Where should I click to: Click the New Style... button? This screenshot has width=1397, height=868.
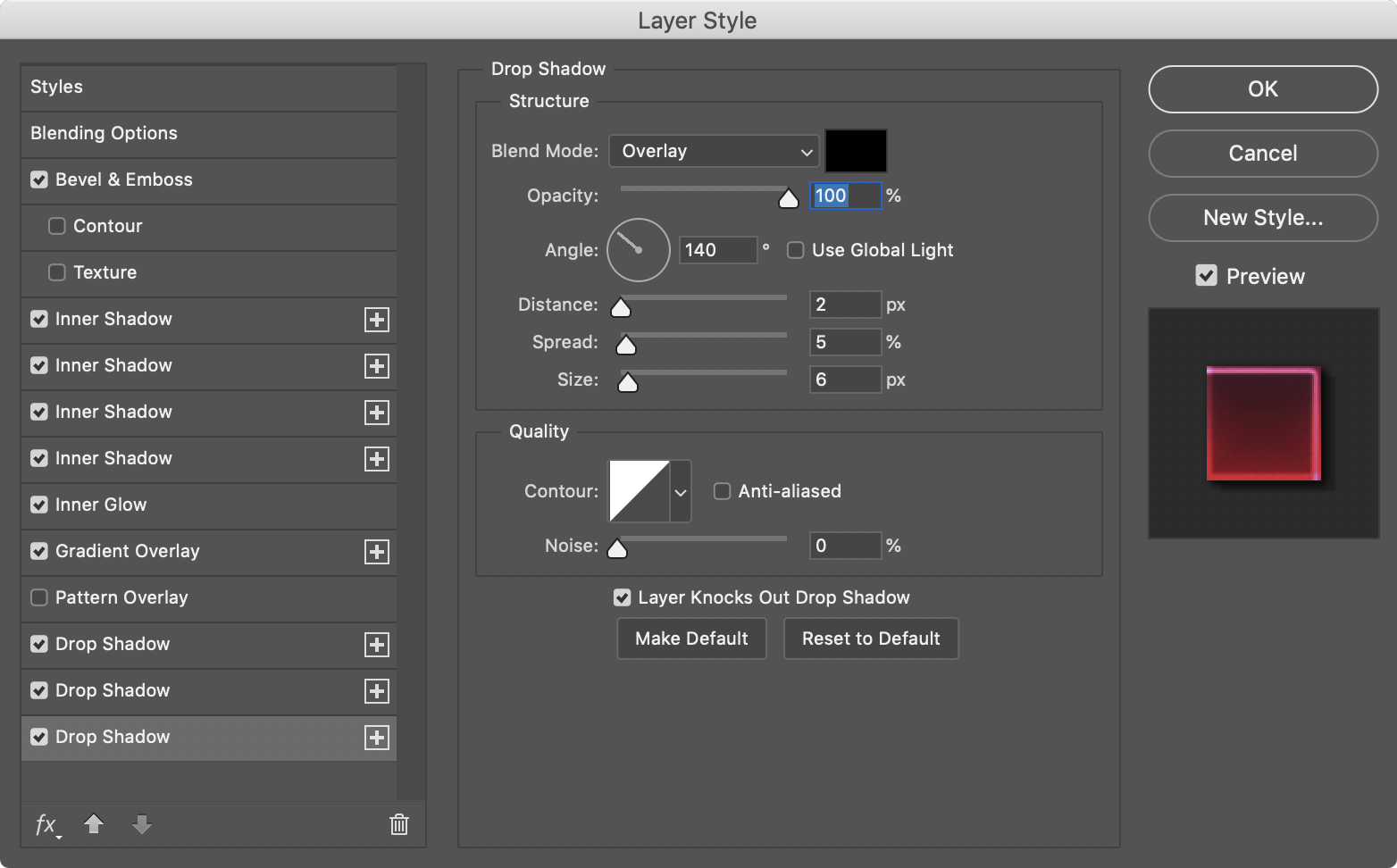pos(1262,218)
